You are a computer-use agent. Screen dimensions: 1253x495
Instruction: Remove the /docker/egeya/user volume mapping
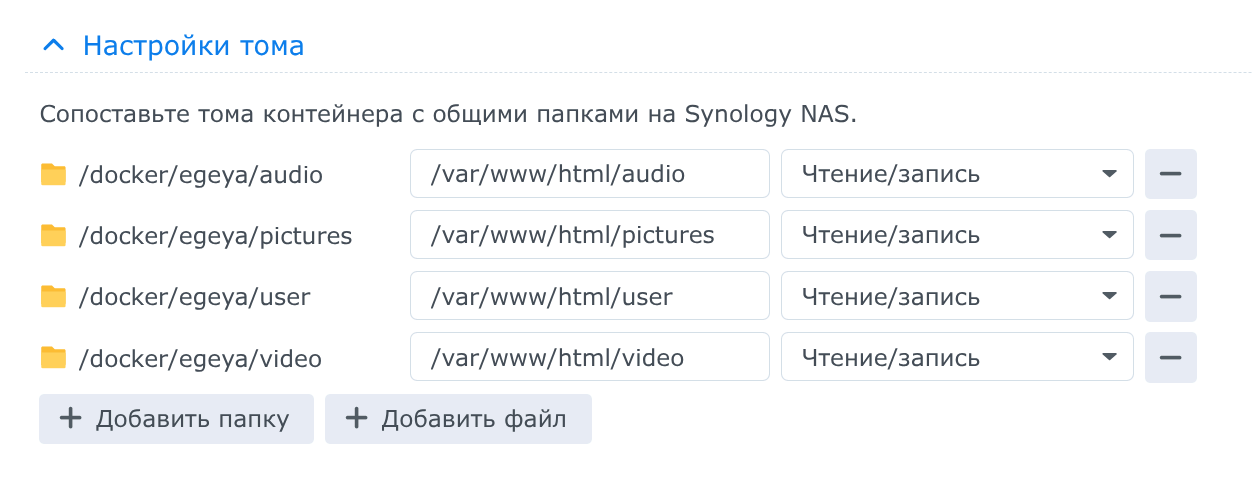click(x=1170, y=296)
